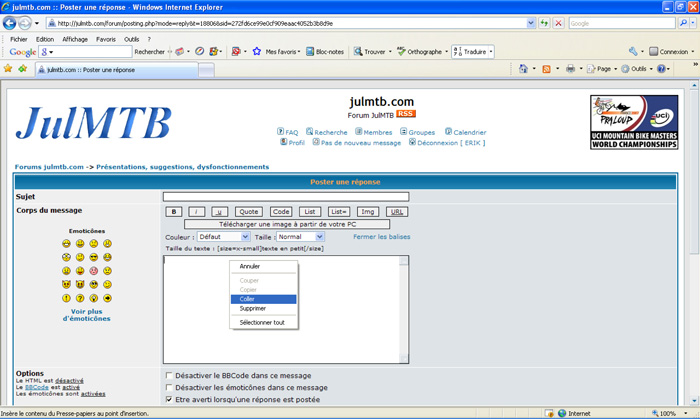Open the Taille dropdown set to Normal
Screen dimensions: 700x419
pyautogui.click(x=301, y=237)
